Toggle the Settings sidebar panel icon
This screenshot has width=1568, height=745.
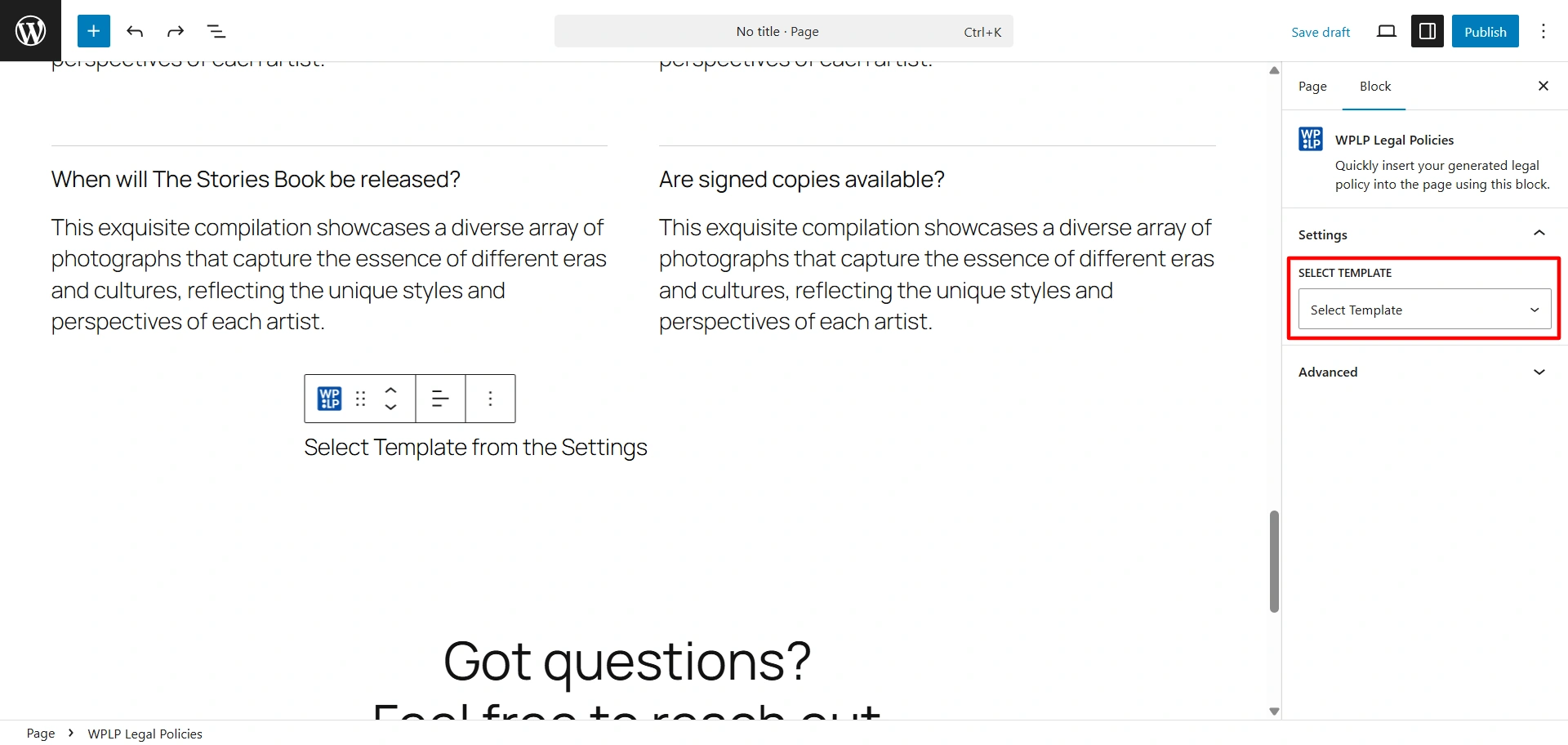pyautogui.click(x=1427, y=31)
